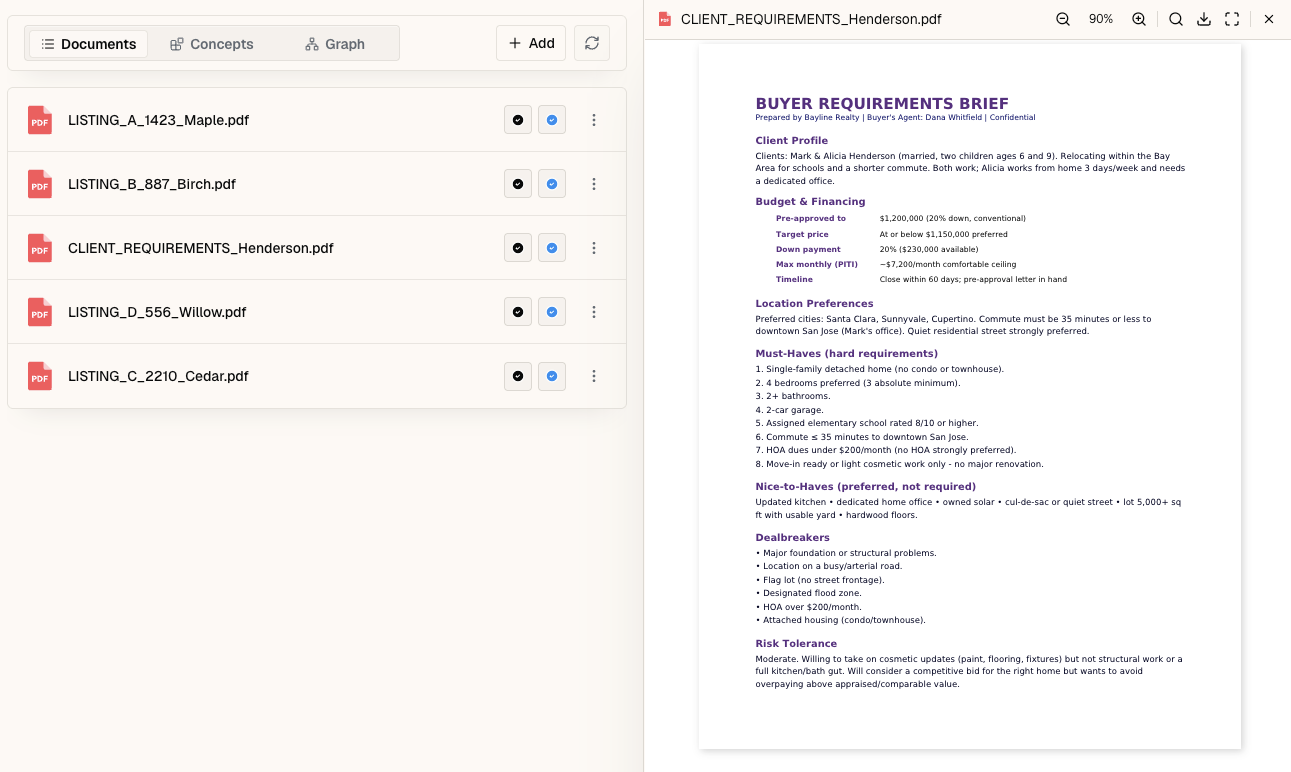The width and height of the screenshot is (1291, 772).
Task: Click the refresh documents icon
Action: pos(592,43)
